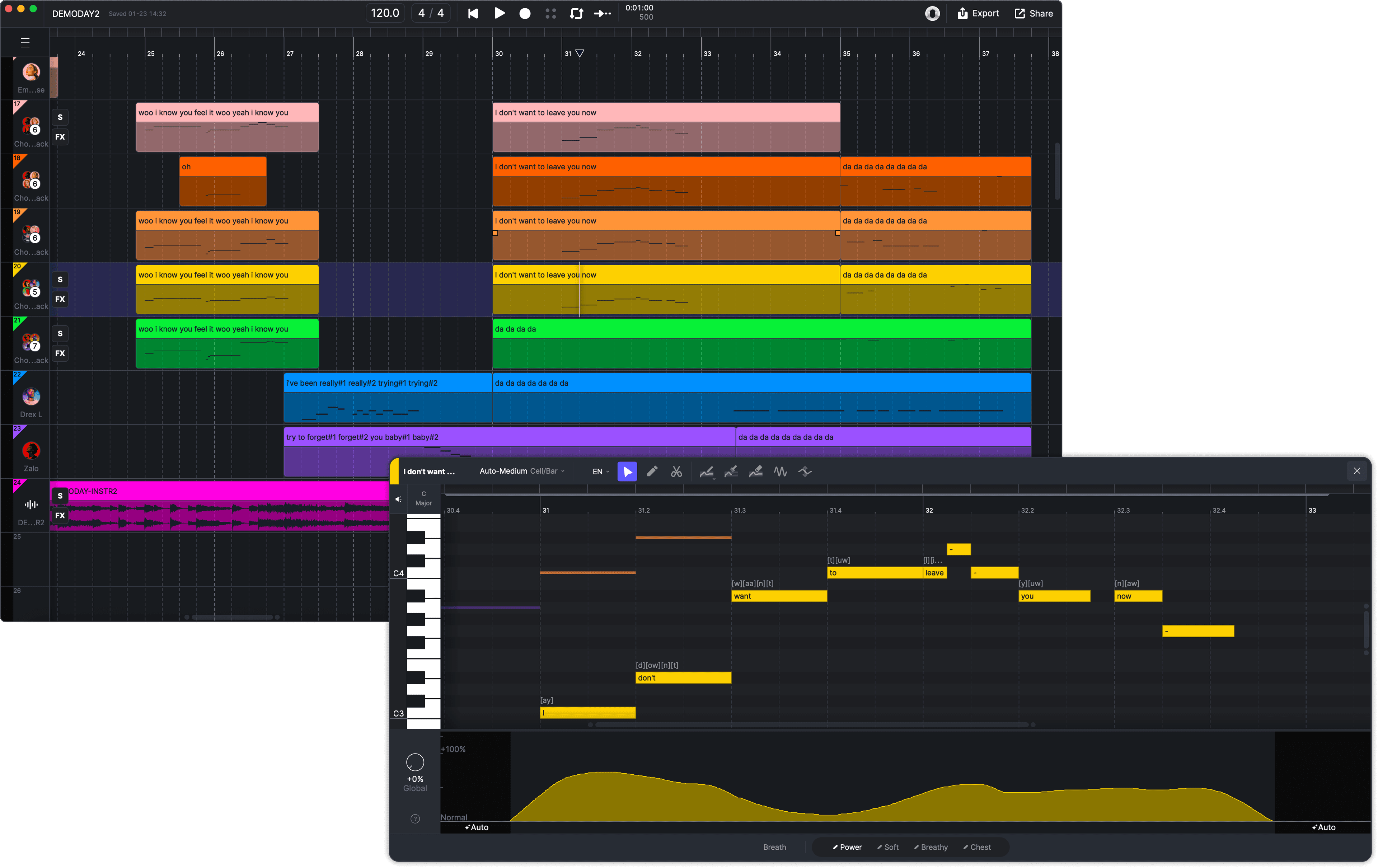Adjust the Global +0% knob

pos(415,762)
